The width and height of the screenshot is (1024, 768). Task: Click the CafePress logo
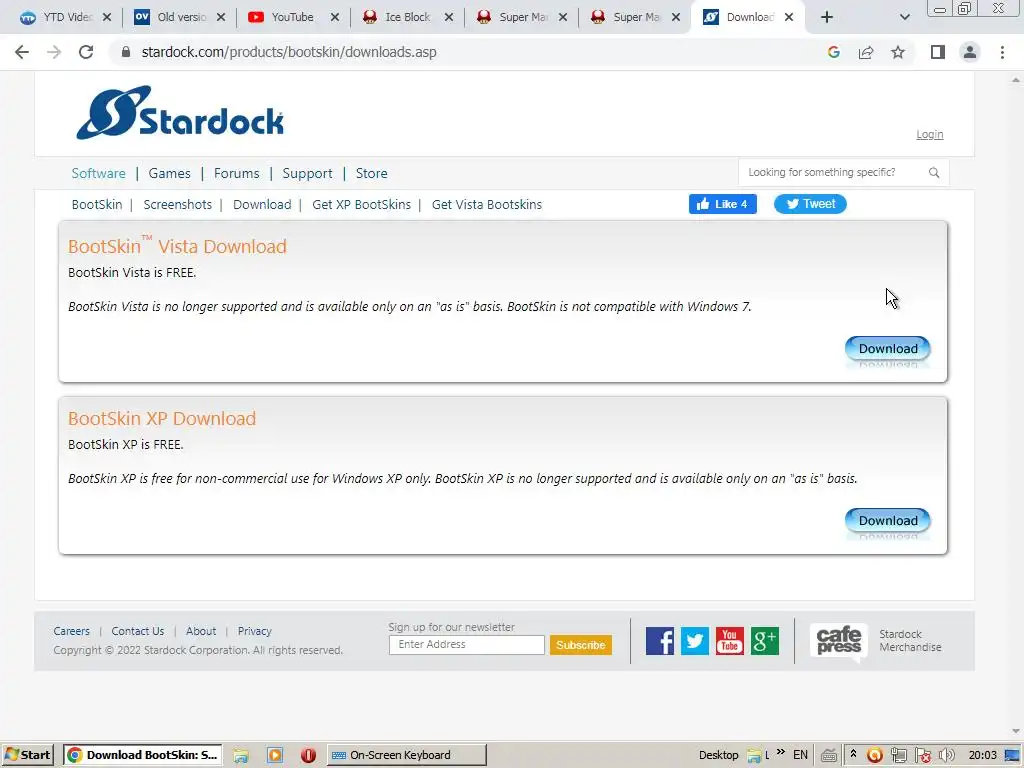click(x=839, y=642)
